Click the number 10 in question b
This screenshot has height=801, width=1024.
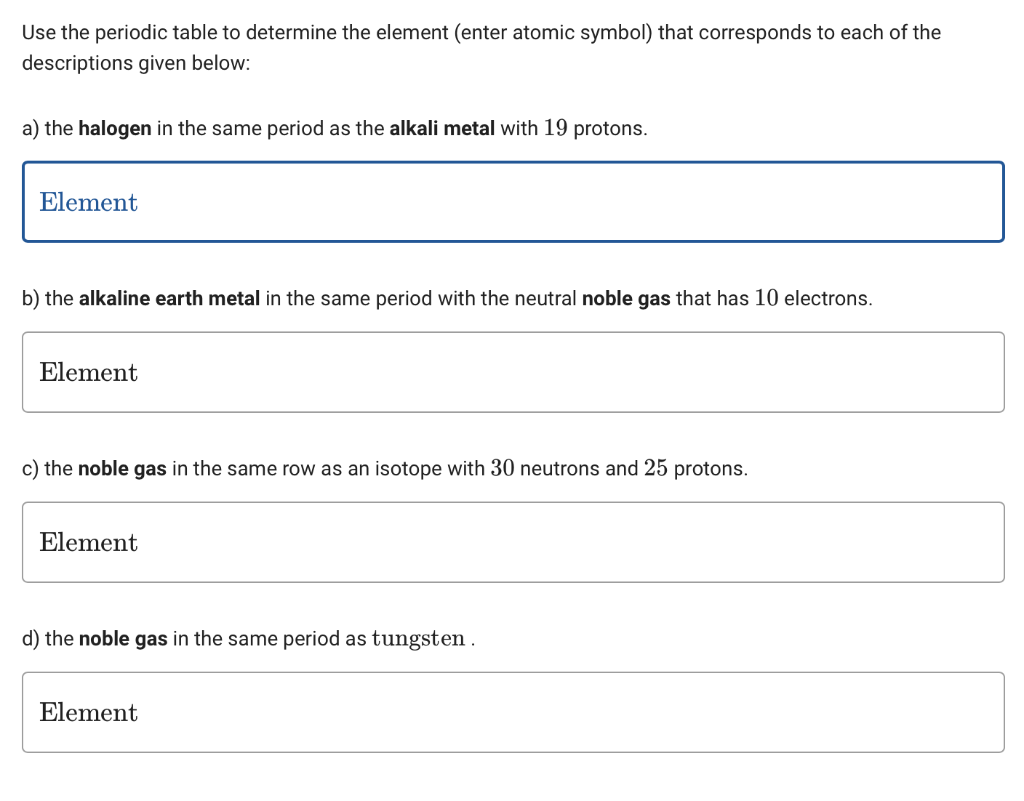[x=767, y=298]
